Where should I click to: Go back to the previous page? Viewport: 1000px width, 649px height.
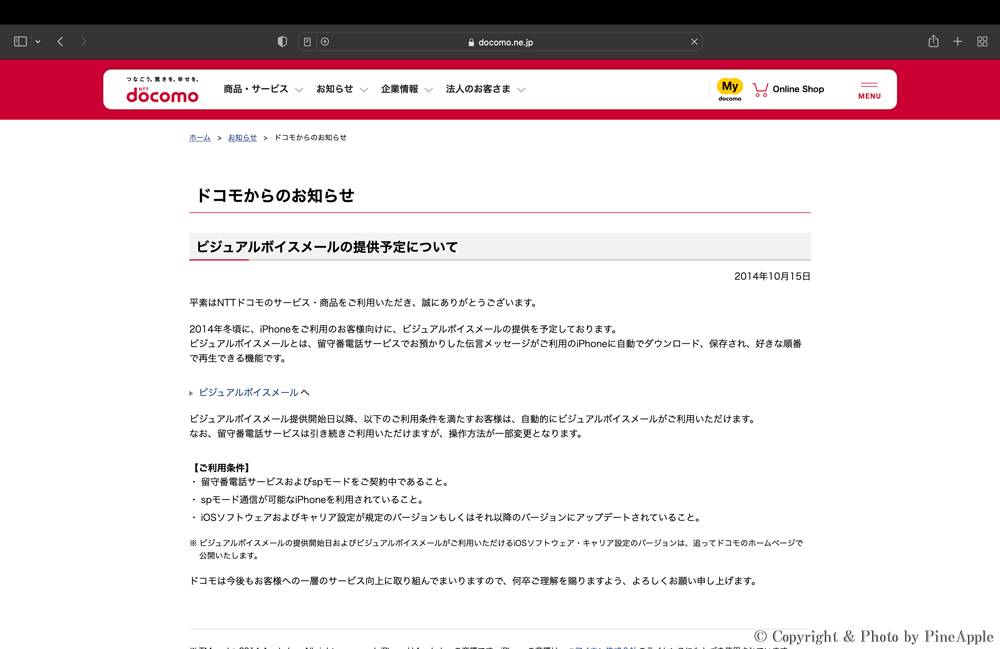pos(61,42)
